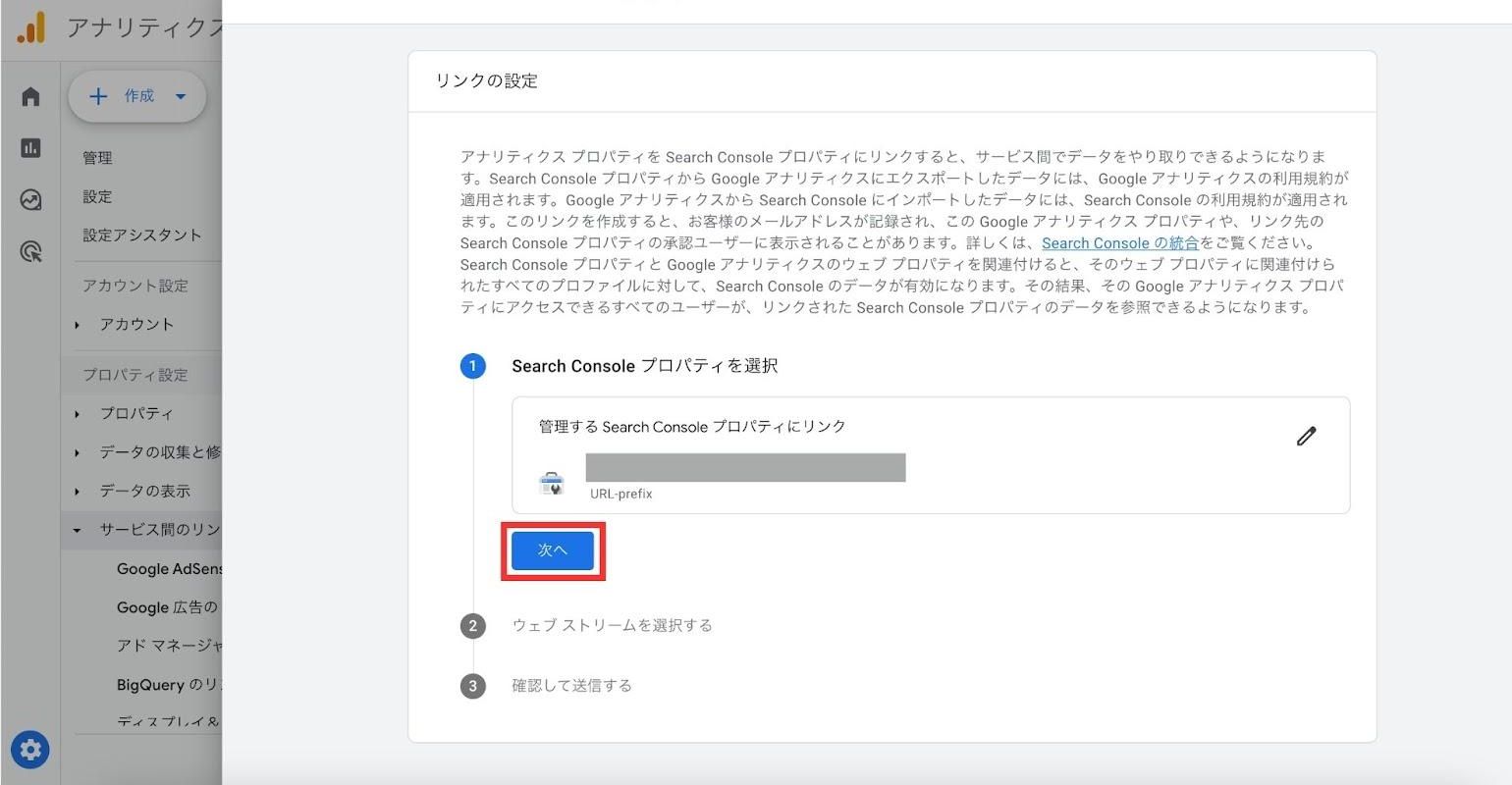Click the 作成 create button
Image resolution: width=1512 pixels, height=785 pixels.
pyautogui.click(x=136, y=96)
